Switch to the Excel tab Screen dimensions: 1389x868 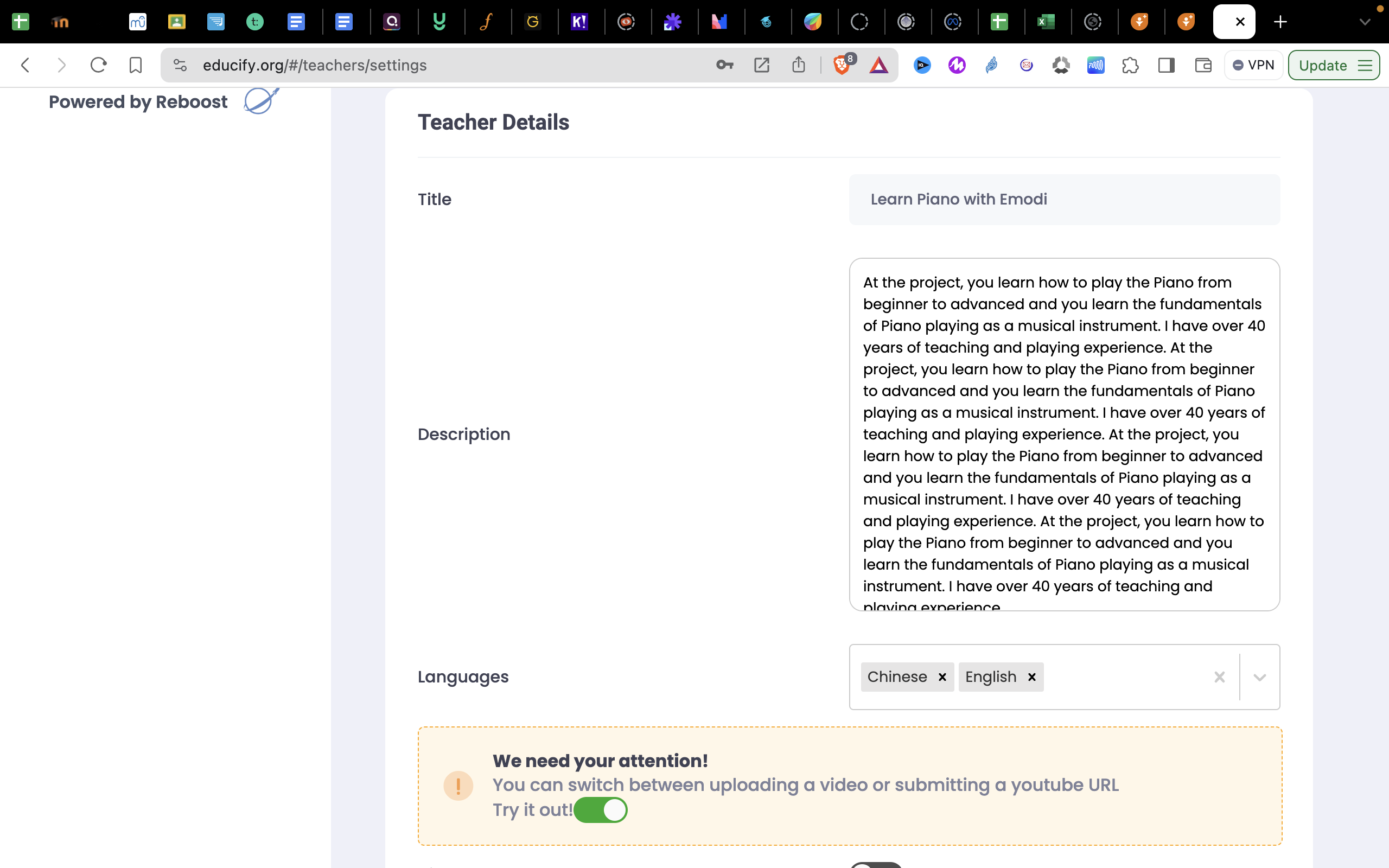[1046, 22]
